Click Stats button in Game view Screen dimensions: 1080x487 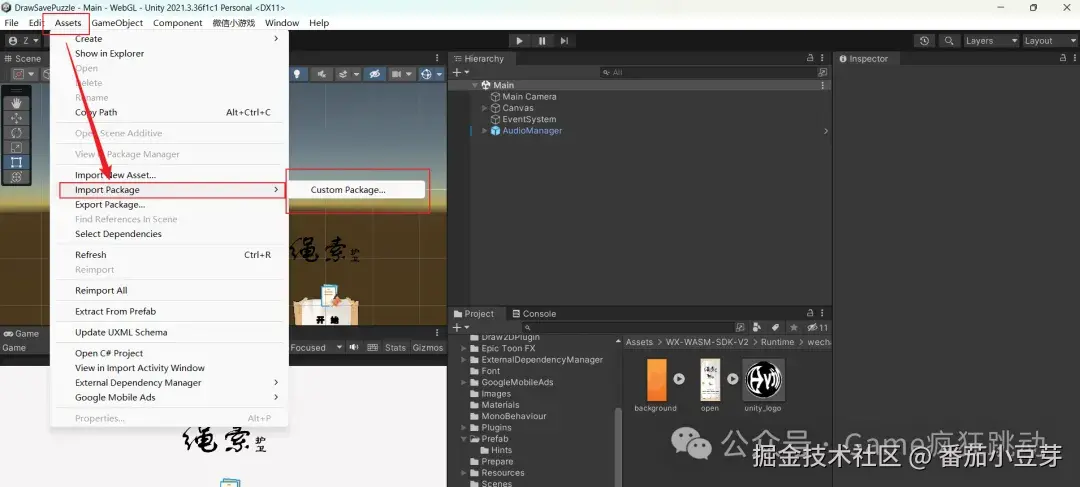click(395, 347)
